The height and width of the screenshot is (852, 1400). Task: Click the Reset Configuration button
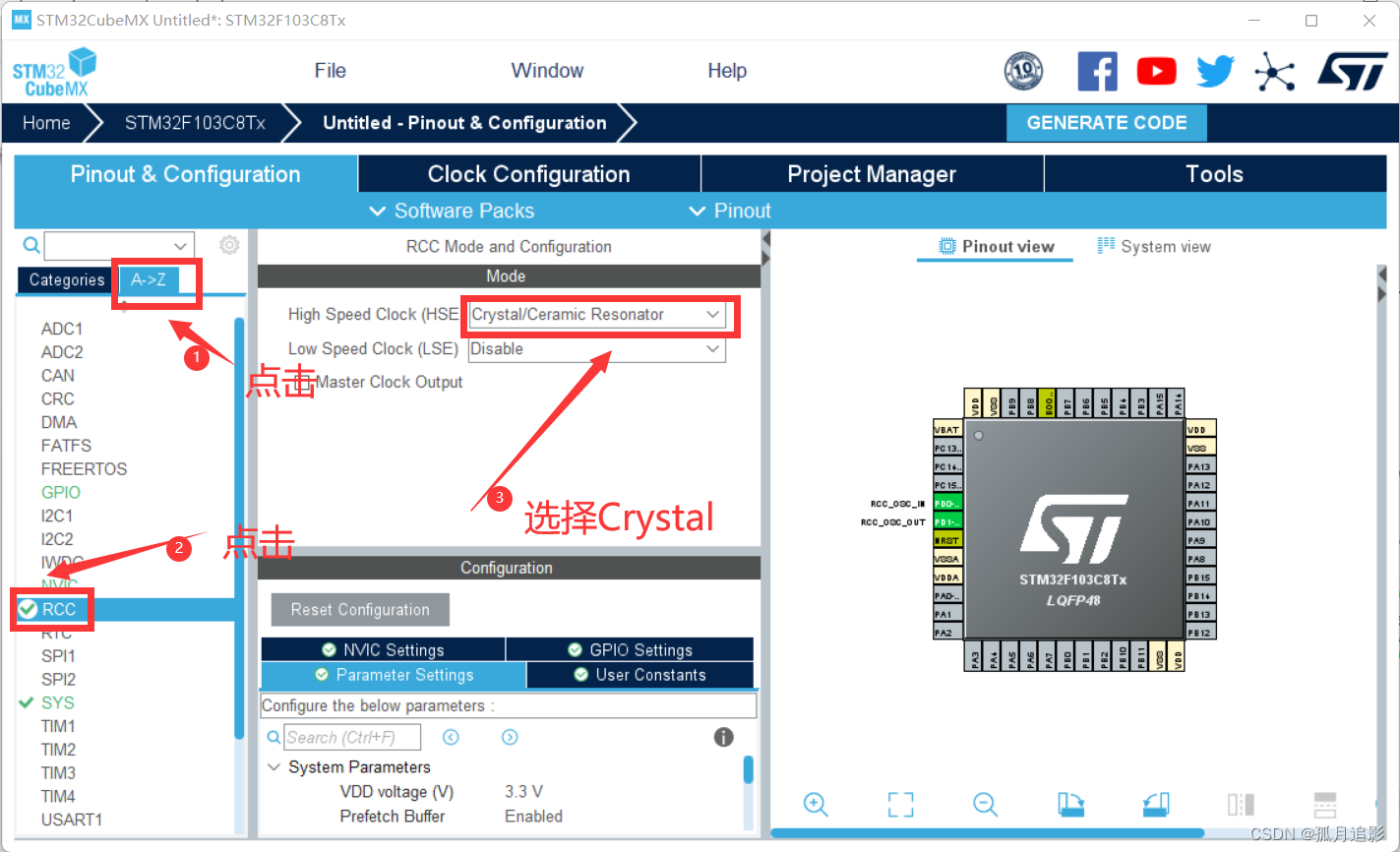pos(360,610)
